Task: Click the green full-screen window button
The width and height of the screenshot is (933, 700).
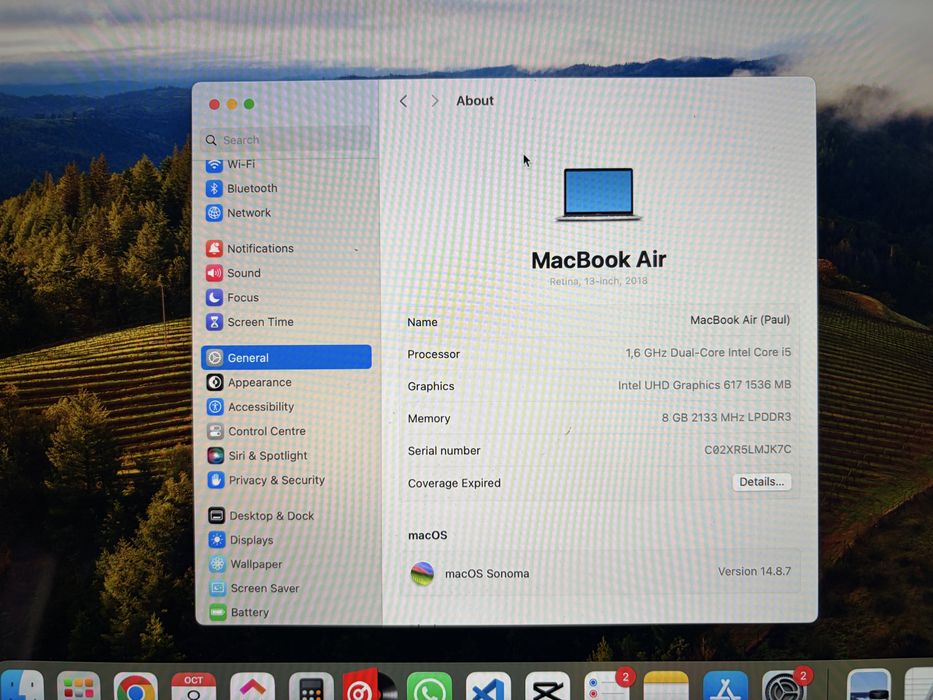Action: tap(249, 104)
